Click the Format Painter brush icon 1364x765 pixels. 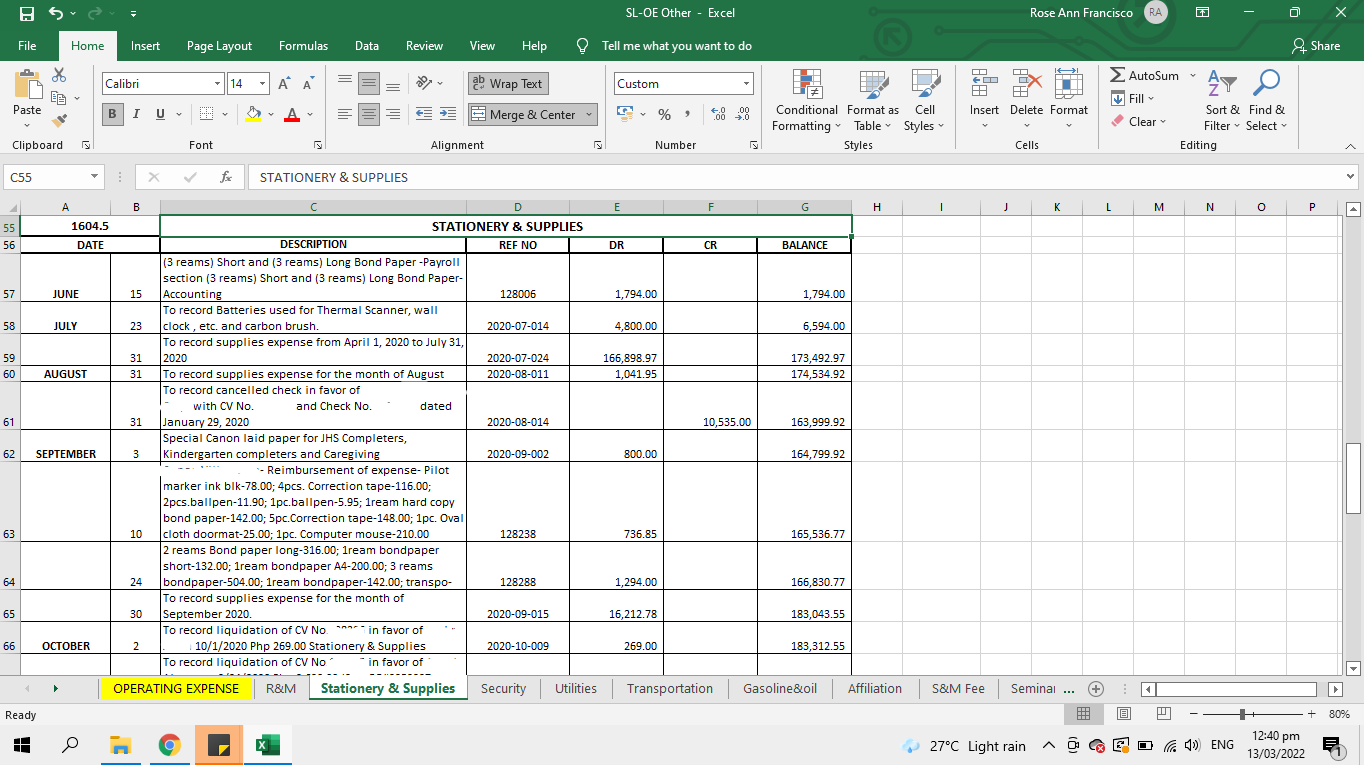[59, 121]
